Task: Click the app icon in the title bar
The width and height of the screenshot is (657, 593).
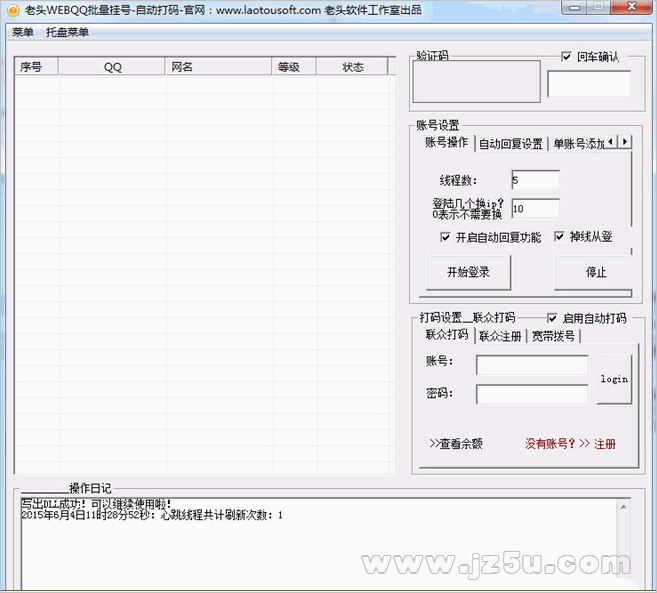Action: (x=13, y=10)
